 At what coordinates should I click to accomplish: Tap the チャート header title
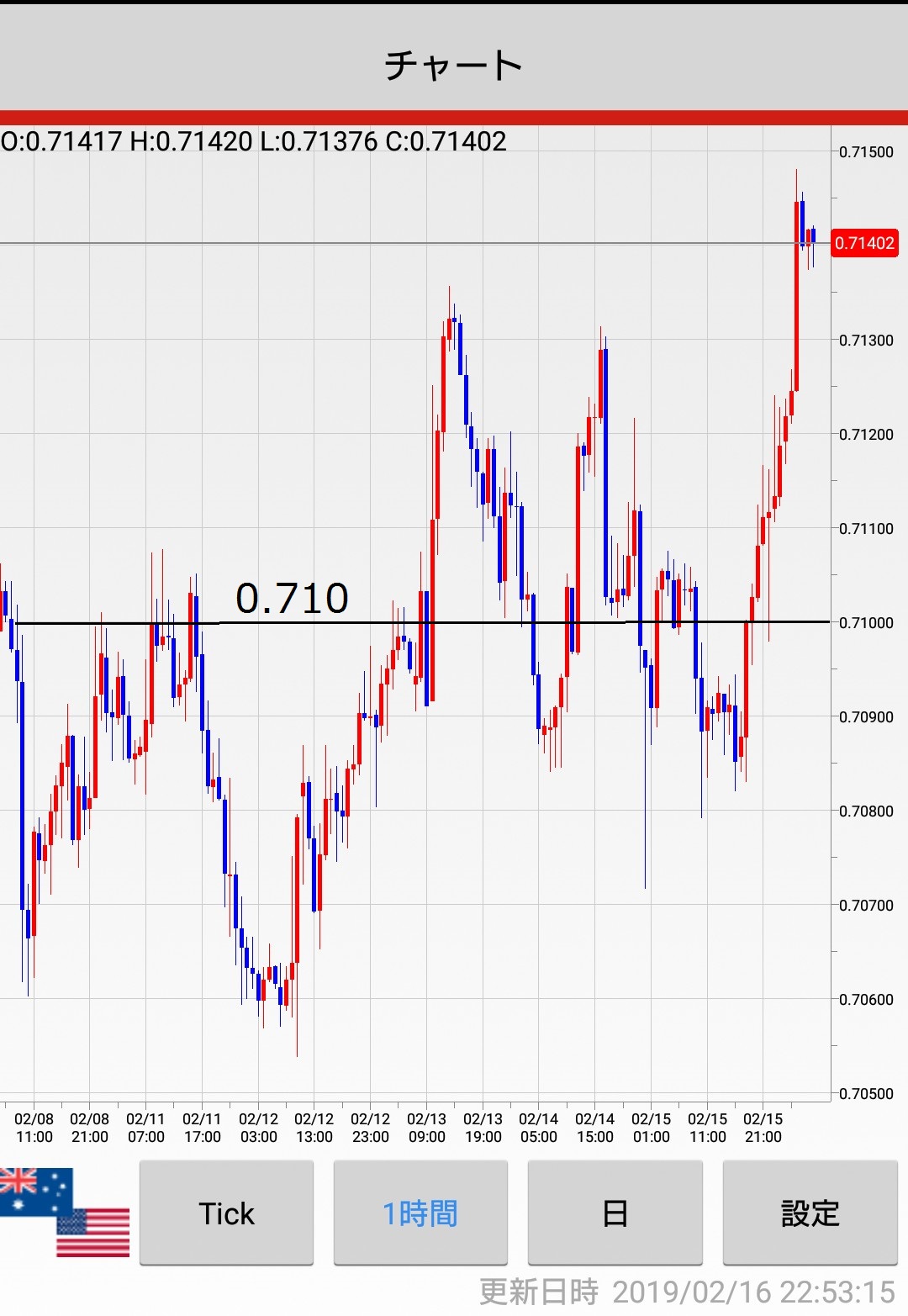click(x=454, y=65)
